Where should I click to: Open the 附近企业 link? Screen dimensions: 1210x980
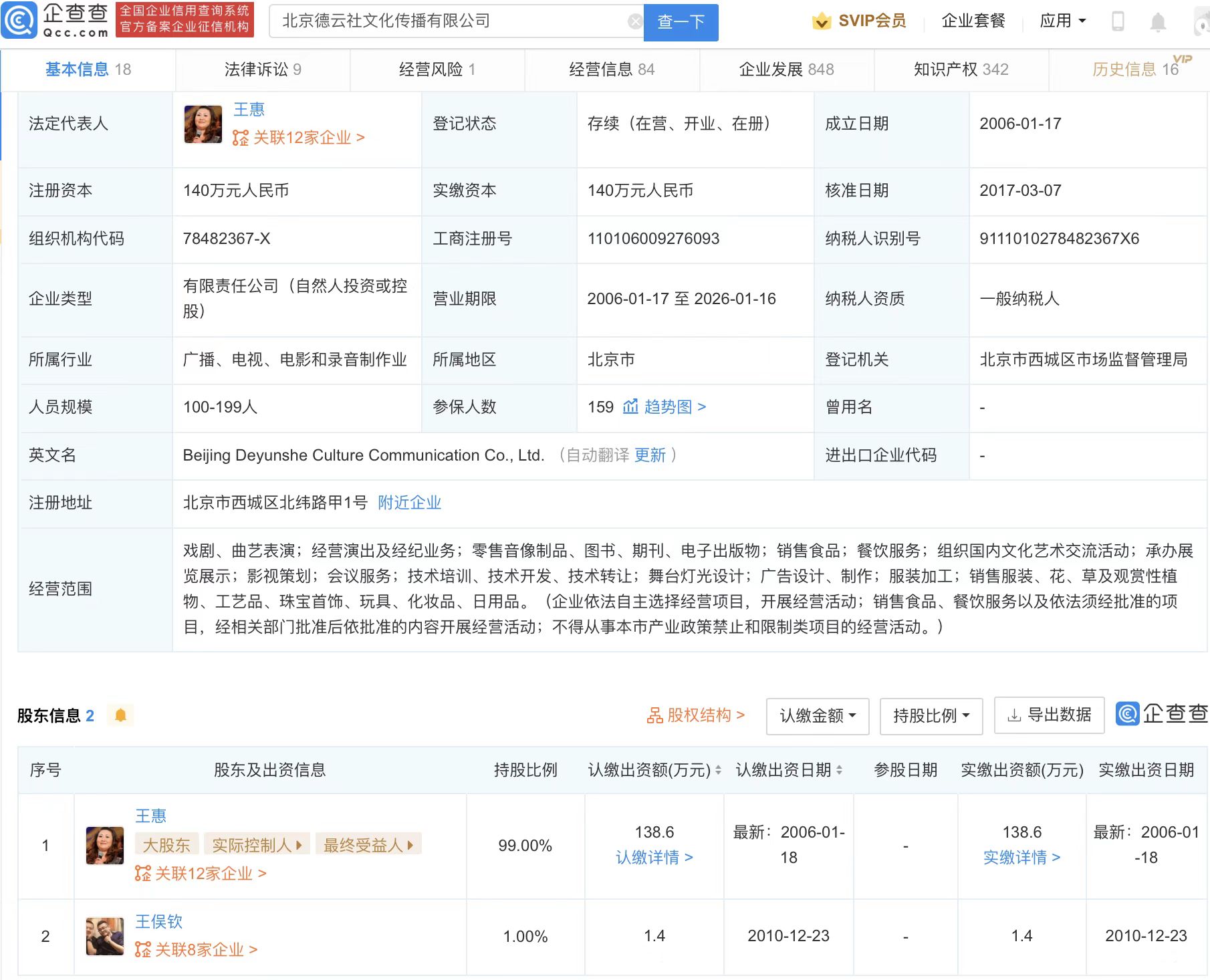(x=409, y=503)
